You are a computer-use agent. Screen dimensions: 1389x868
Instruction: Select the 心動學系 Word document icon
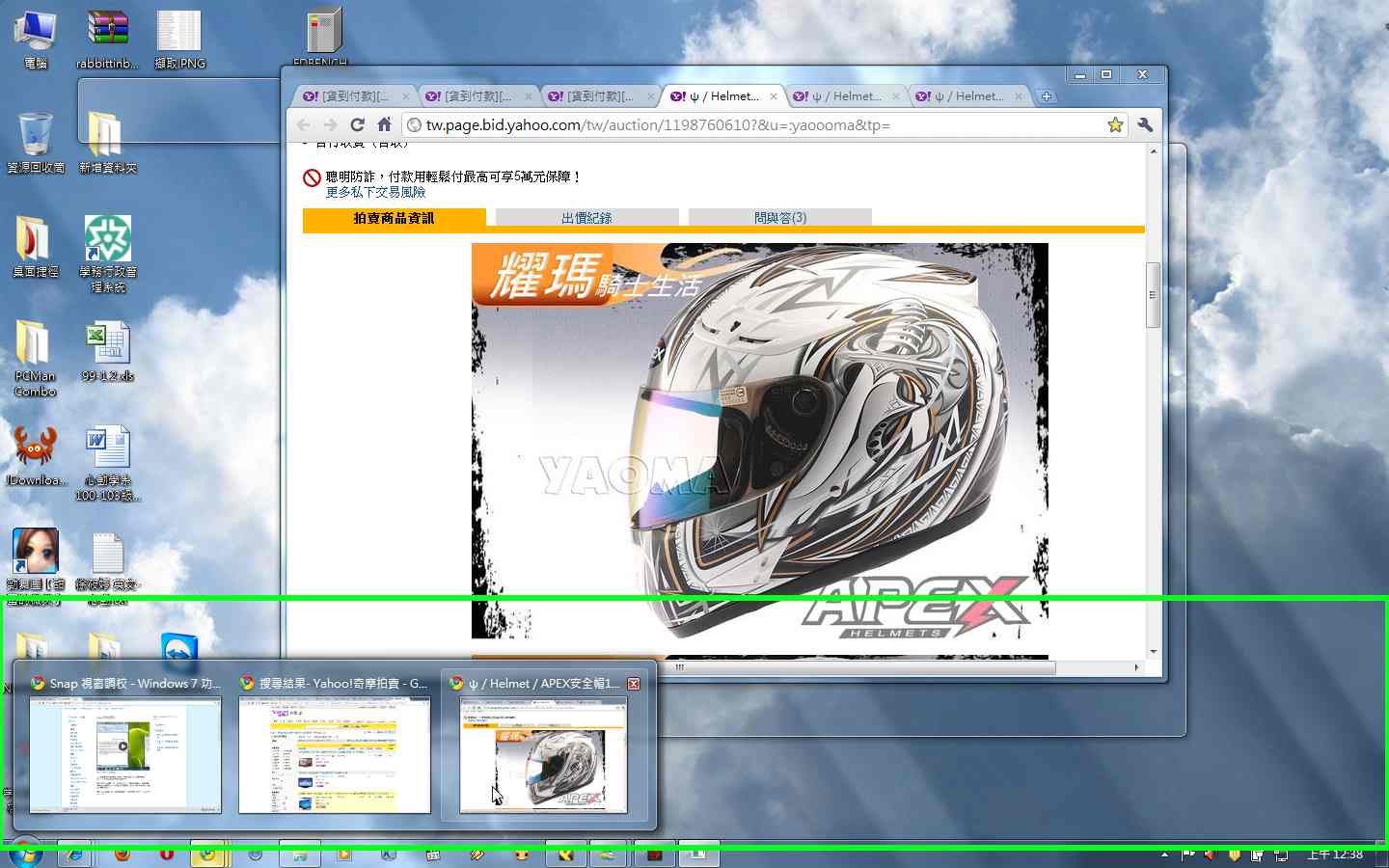pos(107,463)
